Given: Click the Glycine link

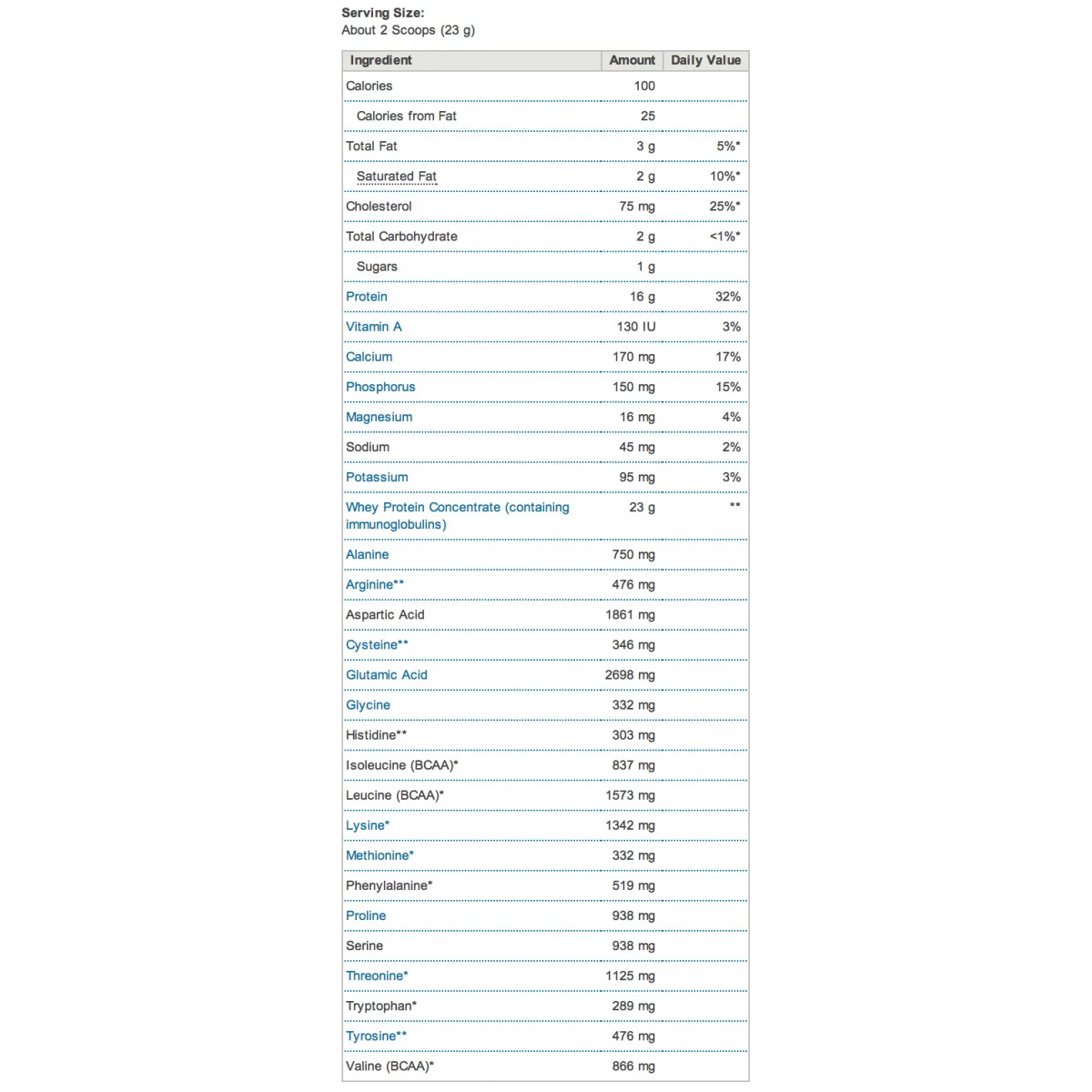Looking at the screenshot, I should tap(368, 704).
